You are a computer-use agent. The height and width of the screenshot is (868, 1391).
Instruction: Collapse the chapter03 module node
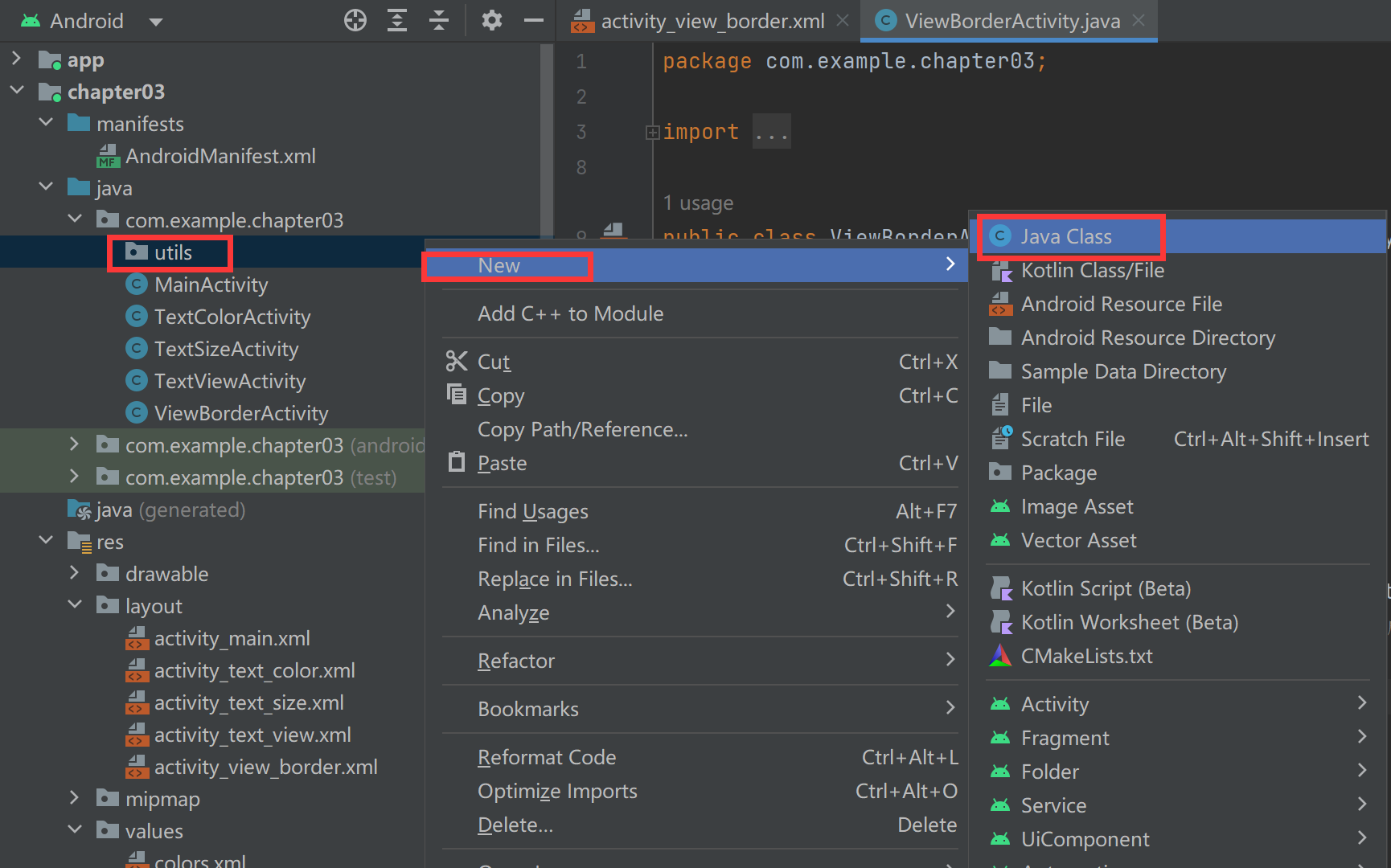(16, 91)
